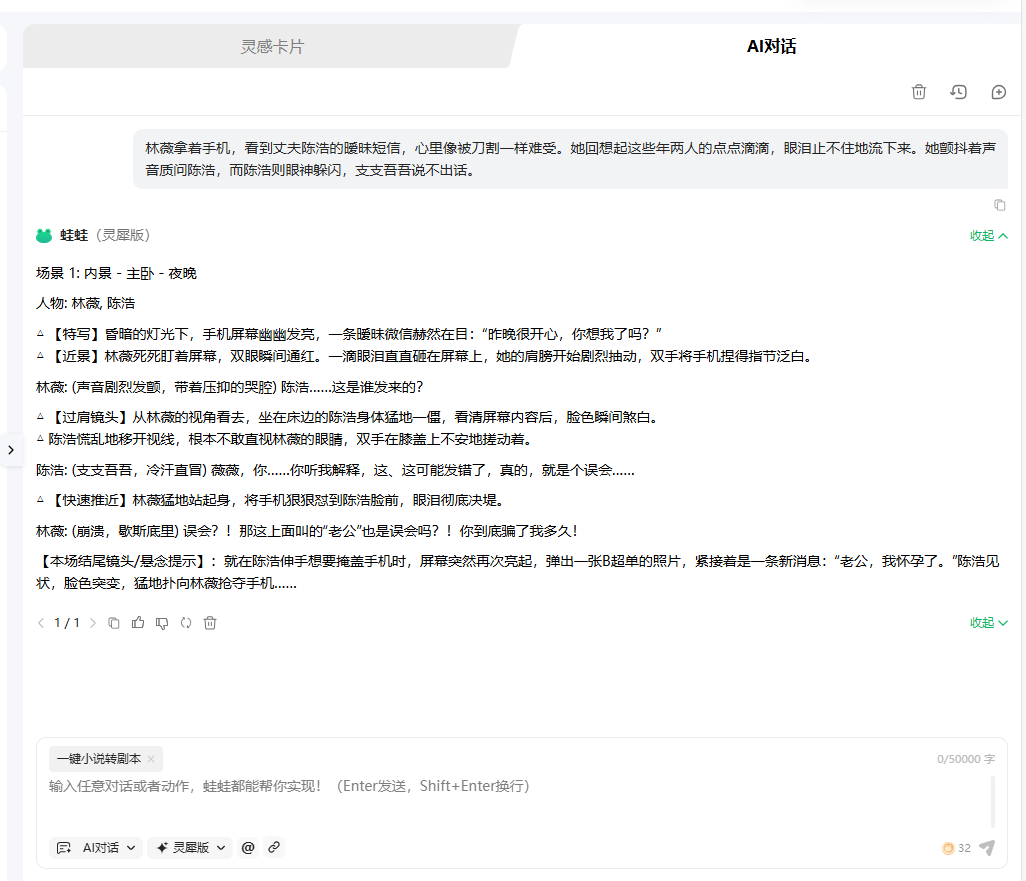
Task: Send the message with the paper plane icon
Action: point(987,848)
